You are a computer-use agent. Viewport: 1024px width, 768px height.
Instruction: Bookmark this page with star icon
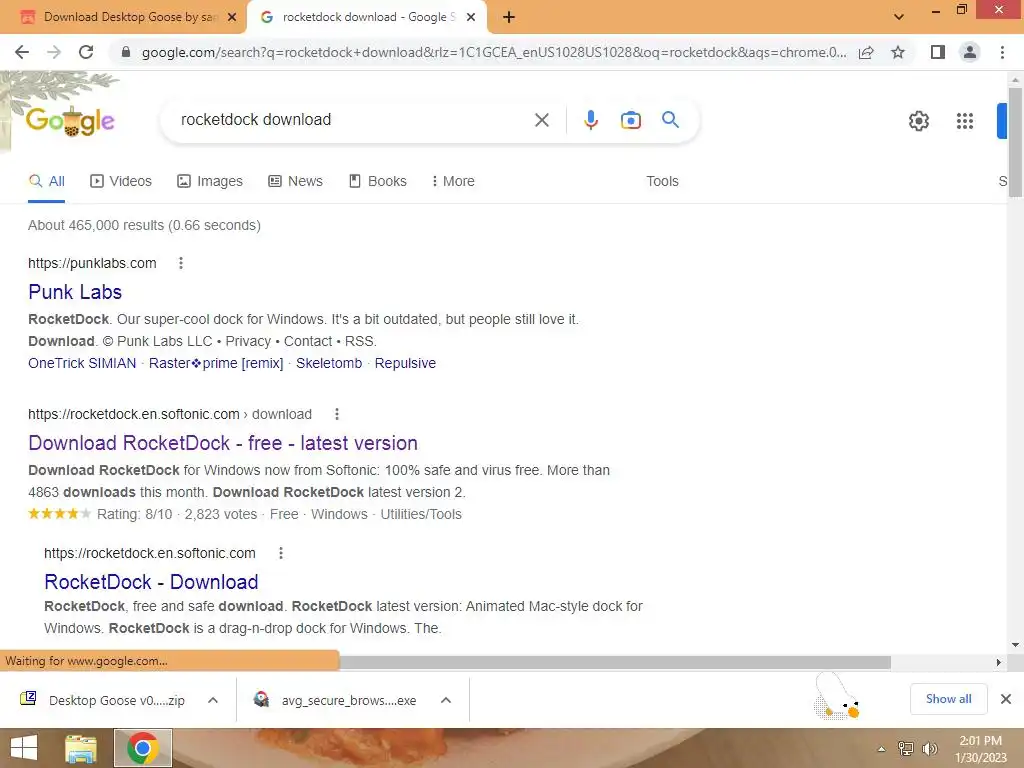[x=898, y=52]
